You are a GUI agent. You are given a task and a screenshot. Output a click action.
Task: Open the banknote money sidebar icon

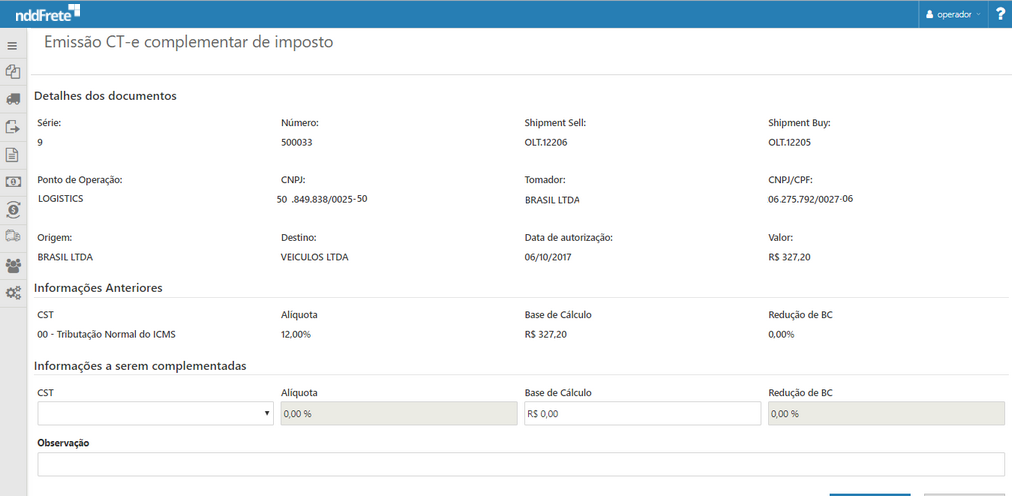13,182
